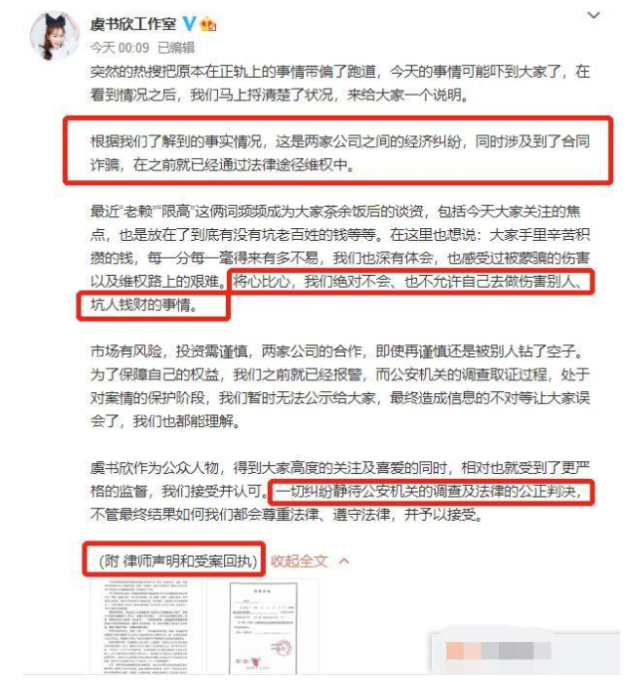Viewport: 641px width, 682px height.
Task: Open the lawyer statement image thumbnail
Action: [x=146, y=626]
